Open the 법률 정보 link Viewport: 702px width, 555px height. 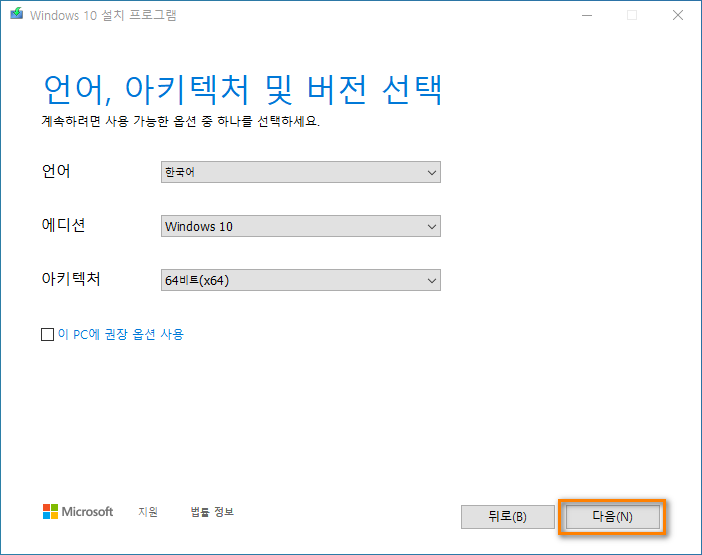click(212, 512)
